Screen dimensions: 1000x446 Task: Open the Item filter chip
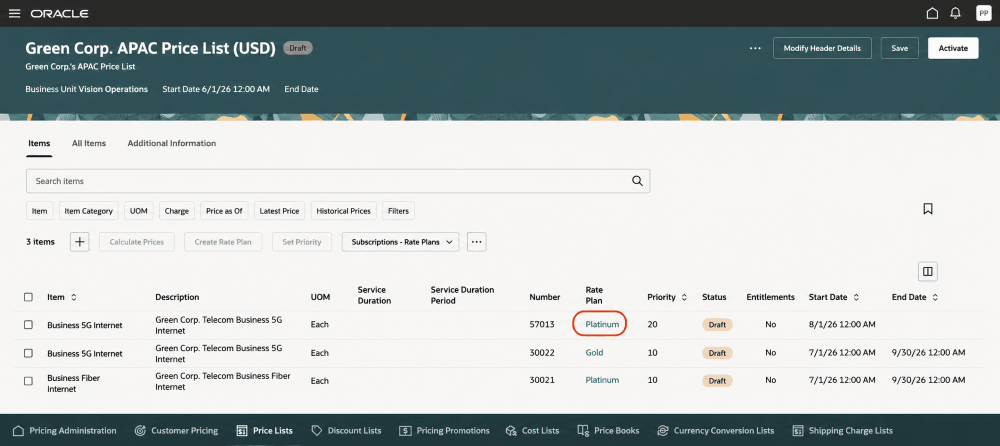[40, 211]
